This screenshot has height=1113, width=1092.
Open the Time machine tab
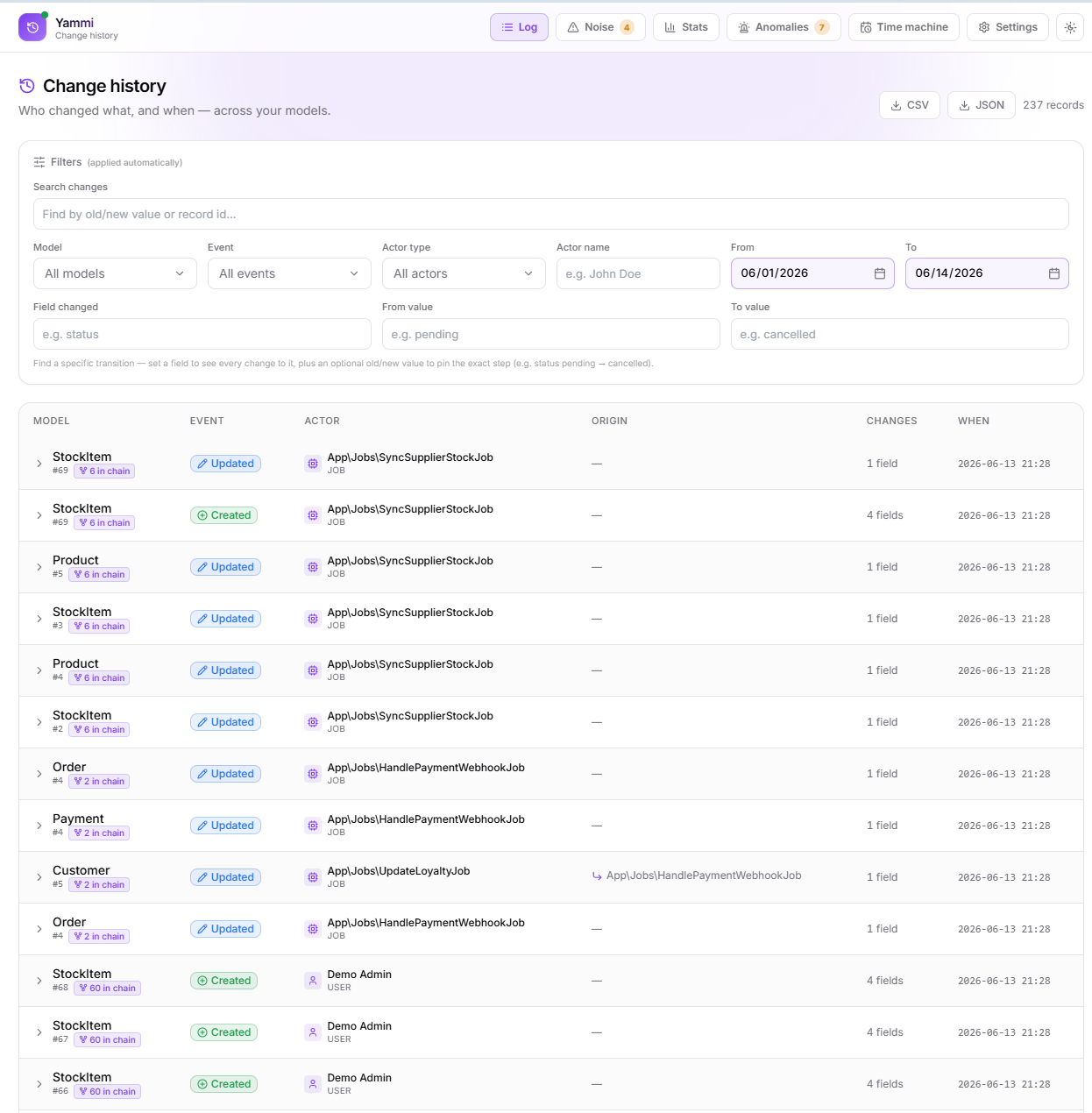pos(904,27)
